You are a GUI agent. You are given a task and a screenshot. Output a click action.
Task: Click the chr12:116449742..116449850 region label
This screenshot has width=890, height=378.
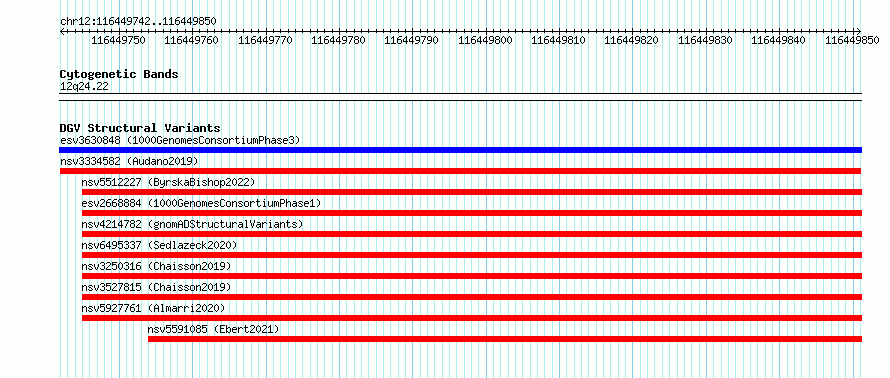click(138, 21)
